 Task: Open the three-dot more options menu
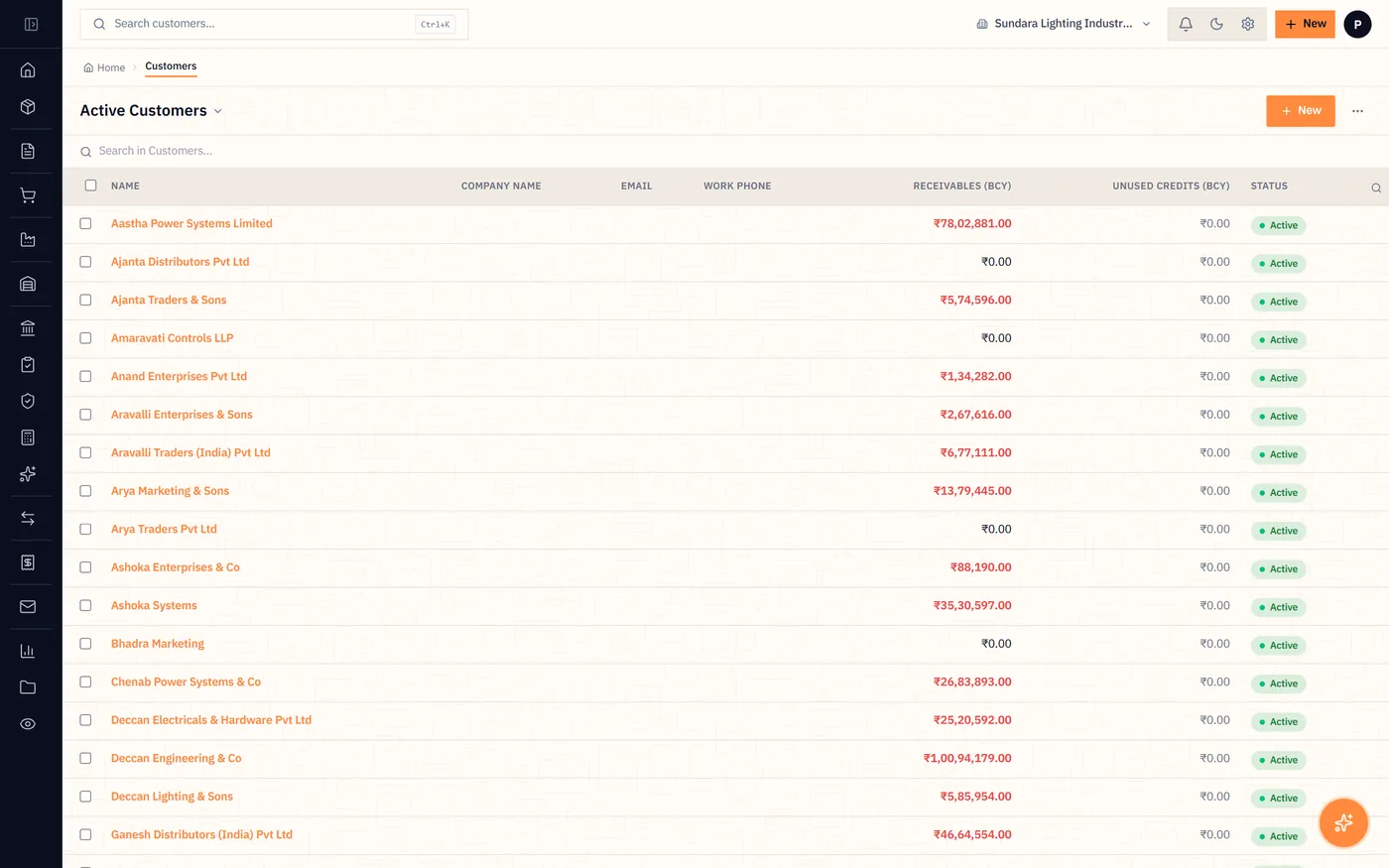coord(1357,111)
